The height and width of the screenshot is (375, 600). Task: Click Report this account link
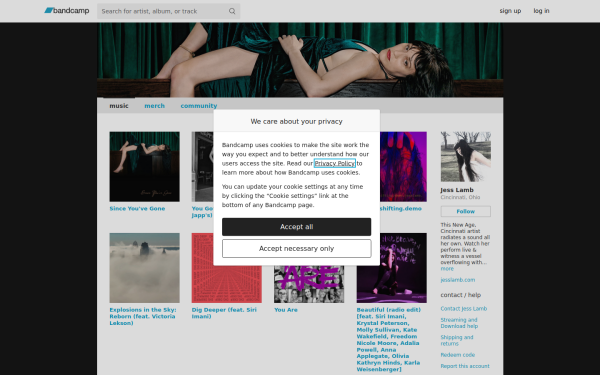coord(465,366)
